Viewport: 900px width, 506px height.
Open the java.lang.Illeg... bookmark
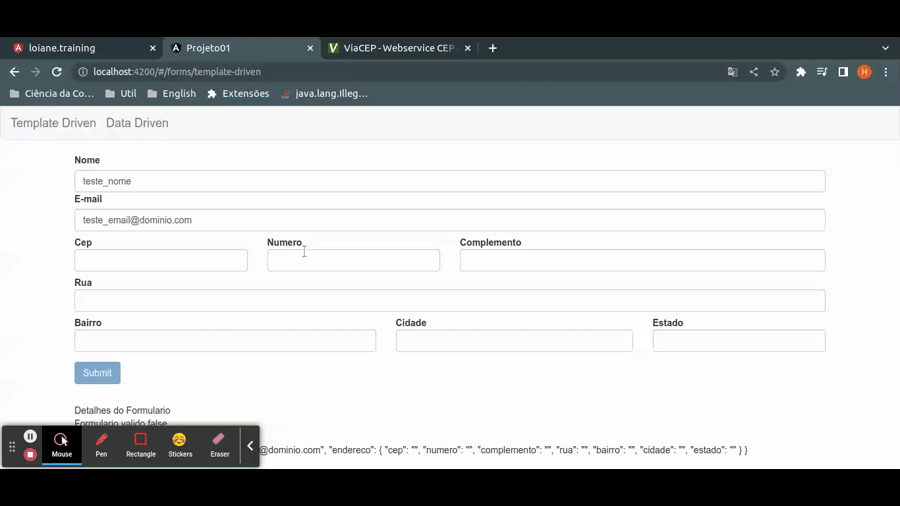[x=324, y=94]
